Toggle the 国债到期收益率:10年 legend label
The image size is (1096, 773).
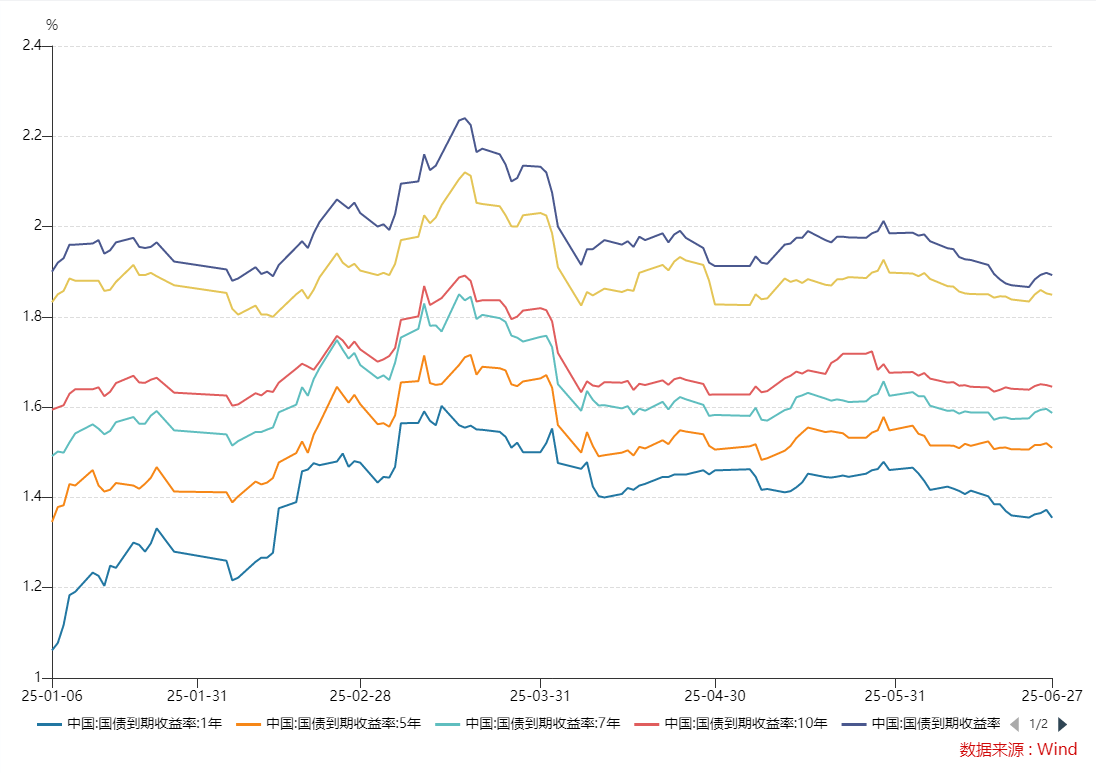(744, 724)
